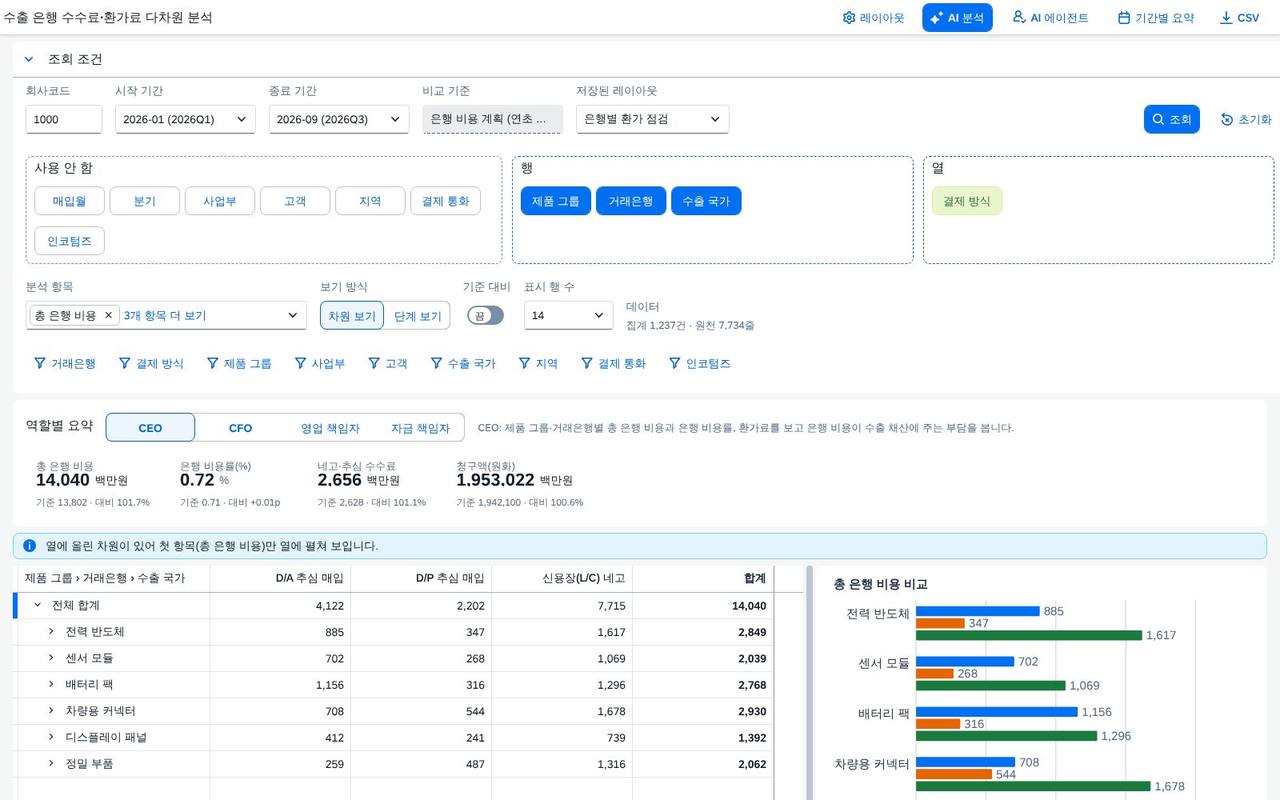Expand the 배터리 팩 row
The width and height of the screenshot is (1280, 800).
(51, 684)
